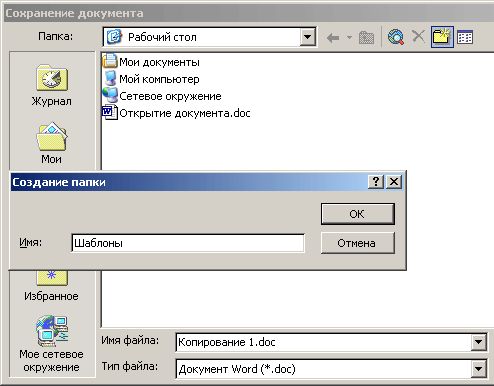Expand the Папка folder dropdown
494x386 pixels.
pyautogui.click(x=307, y=37)
